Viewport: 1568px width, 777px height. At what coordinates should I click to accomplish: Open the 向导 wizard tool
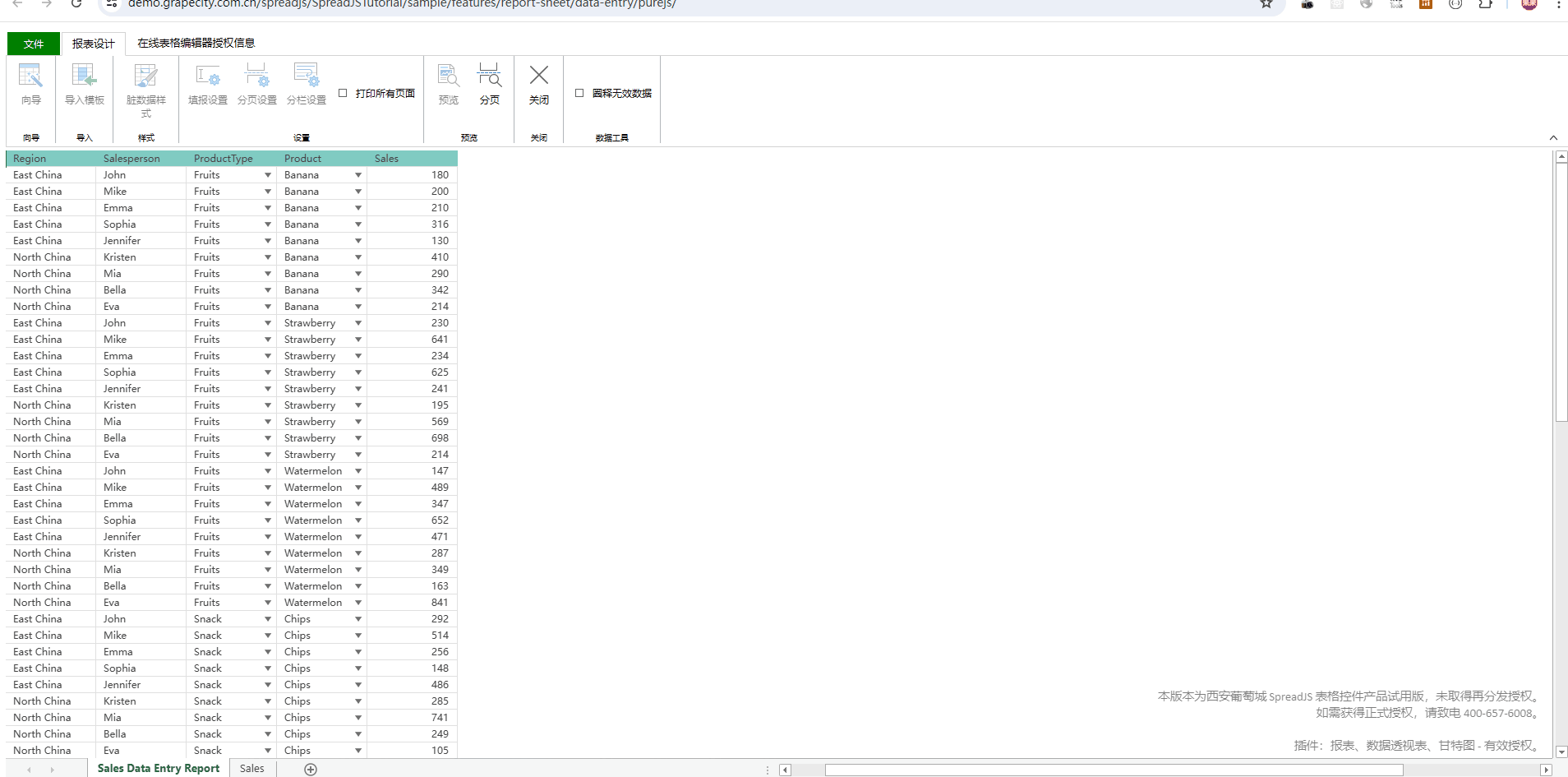click(30, 85)
